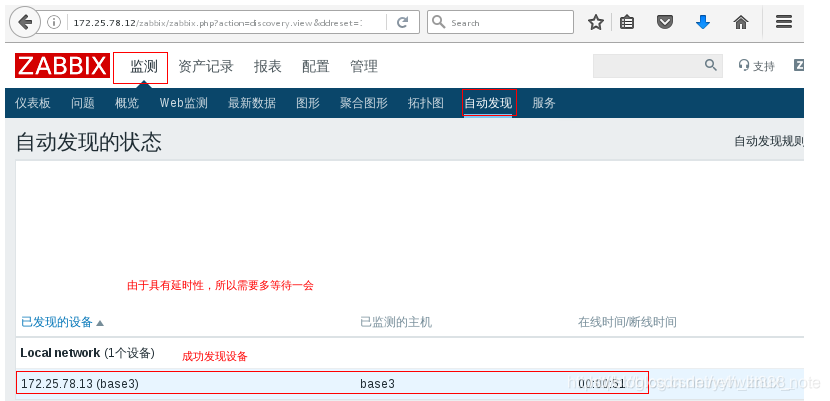The height and width of the screenshot is (401, 830).
Task: Click the 在线时间/断线时间 column header
Action: click(x=627, y=322)
